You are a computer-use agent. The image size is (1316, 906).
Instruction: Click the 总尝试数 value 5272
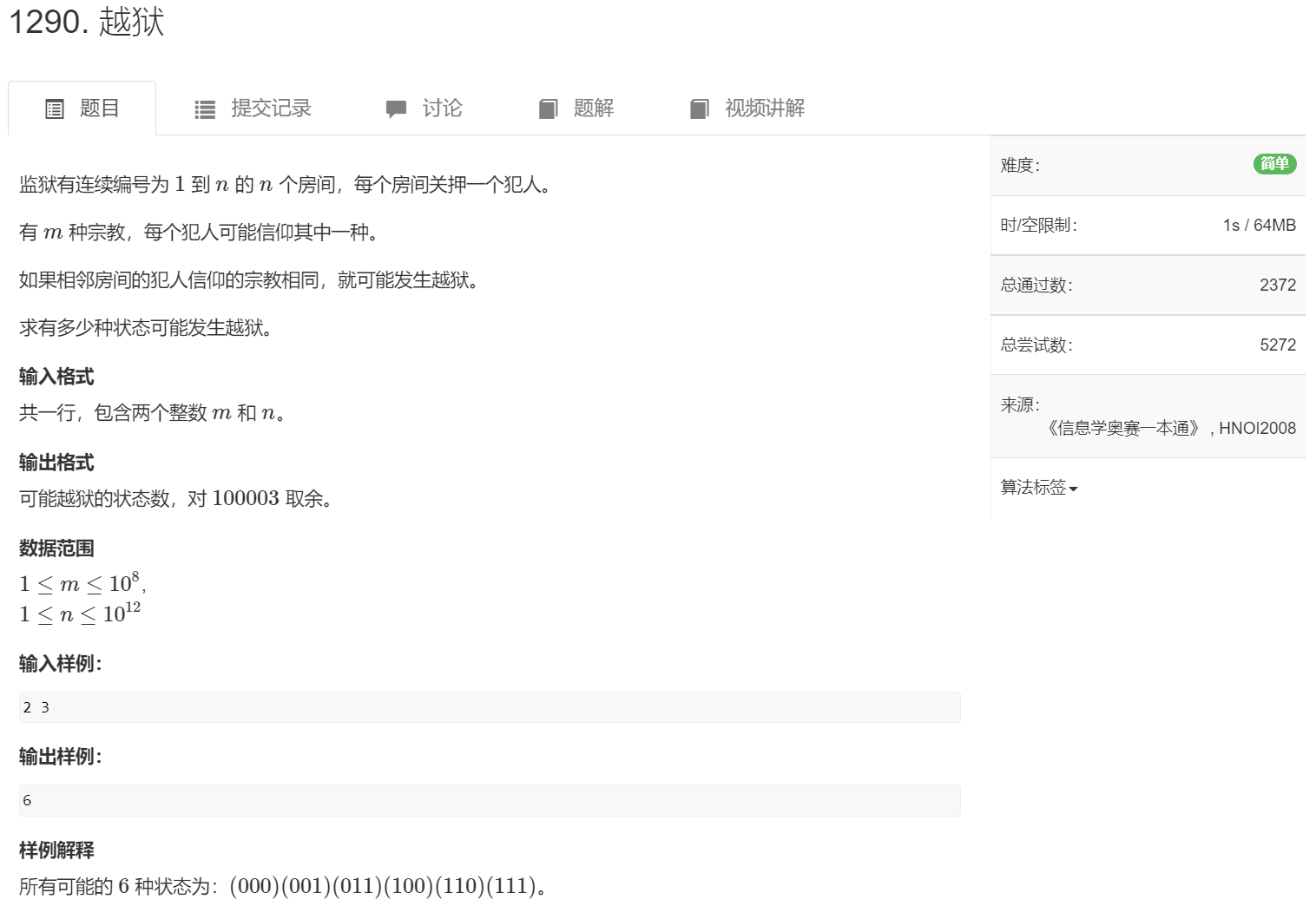(x=1278, y=345)
